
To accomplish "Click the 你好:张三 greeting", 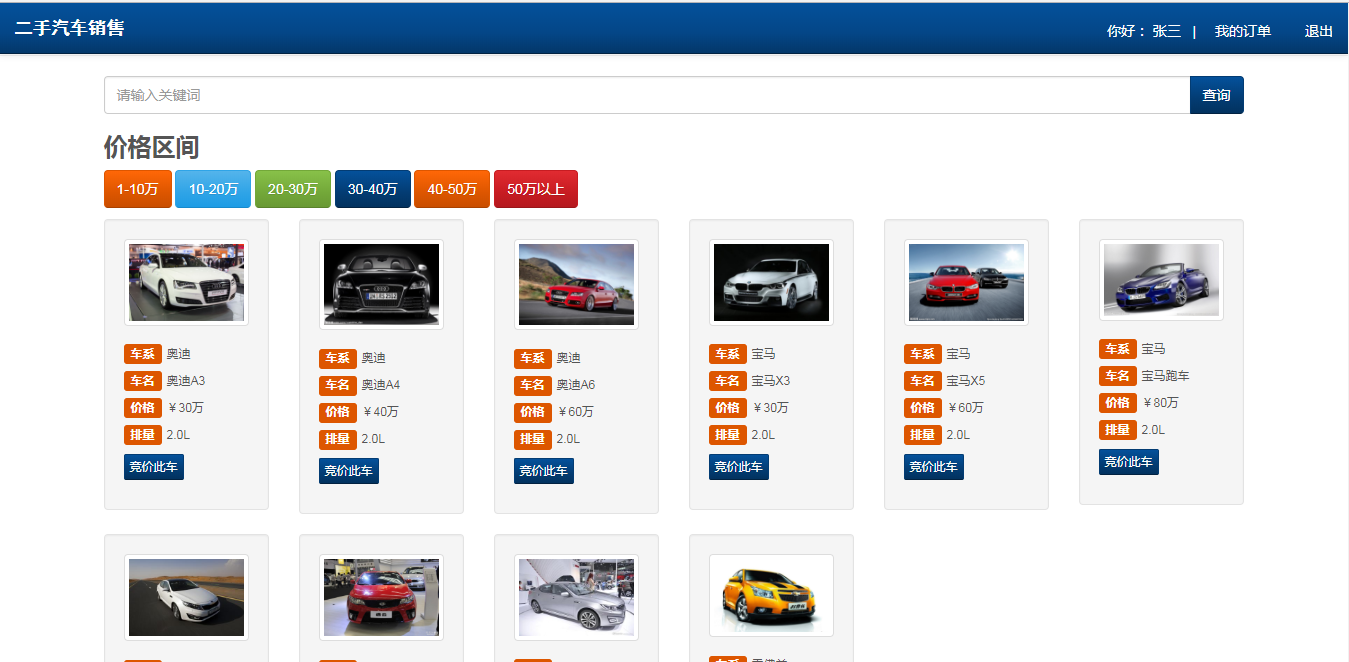I will point(1144,31).
